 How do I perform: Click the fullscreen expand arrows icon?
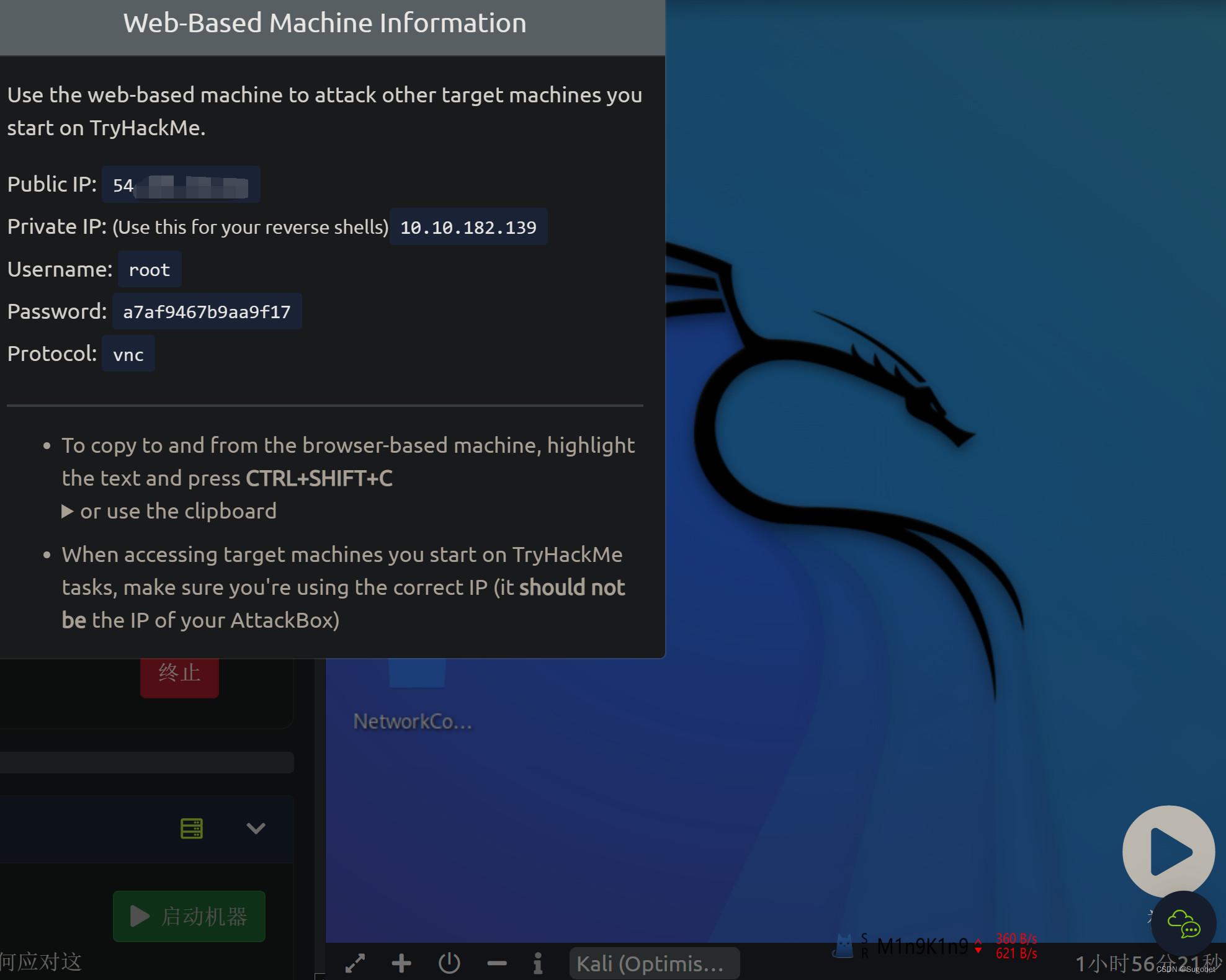[x=355, y=963]
